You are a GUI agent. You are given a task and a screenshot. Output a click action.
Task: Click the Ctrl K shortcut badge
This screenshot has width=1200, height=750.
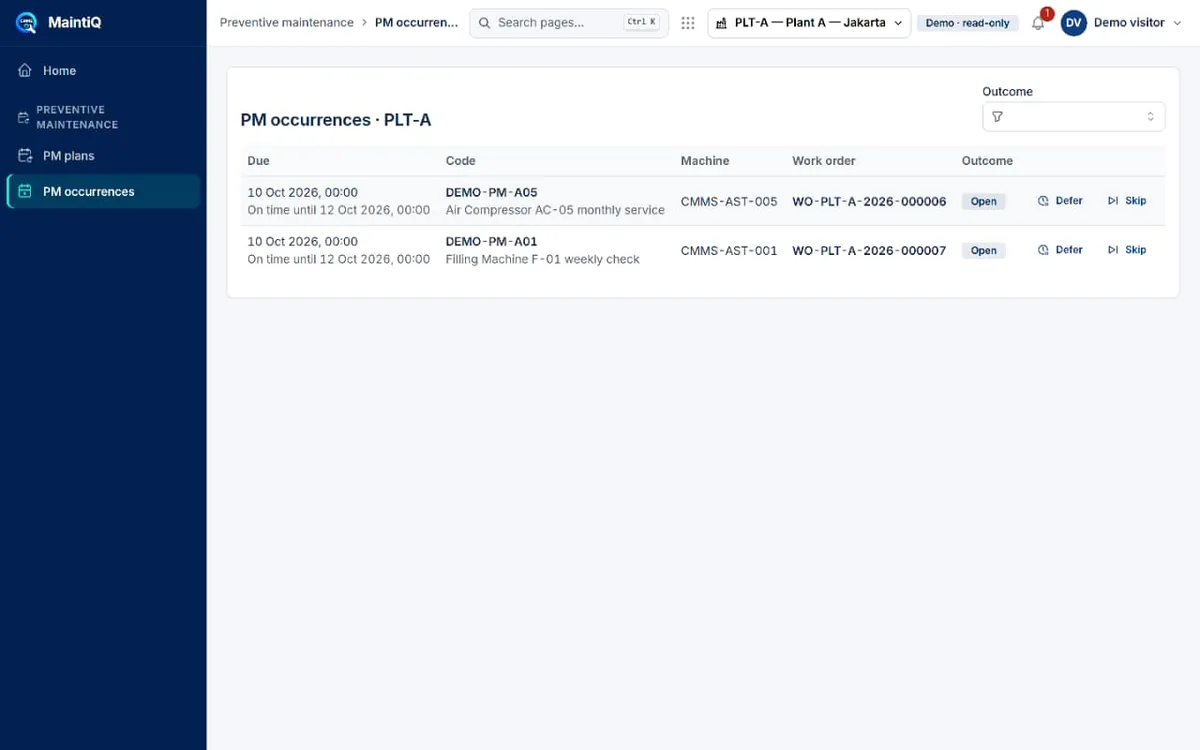click(641, 22)
